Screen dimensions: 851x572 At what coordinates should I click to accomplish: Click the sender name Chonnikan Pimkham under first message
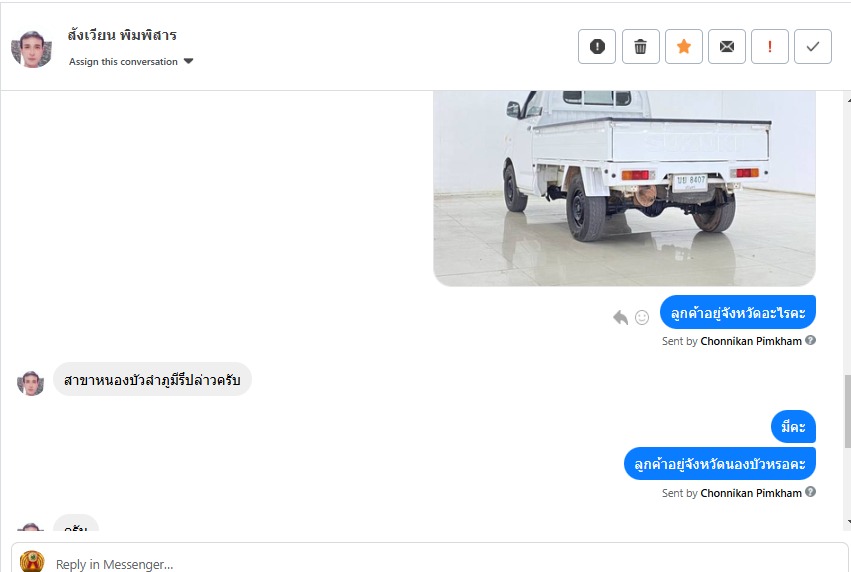751,341
